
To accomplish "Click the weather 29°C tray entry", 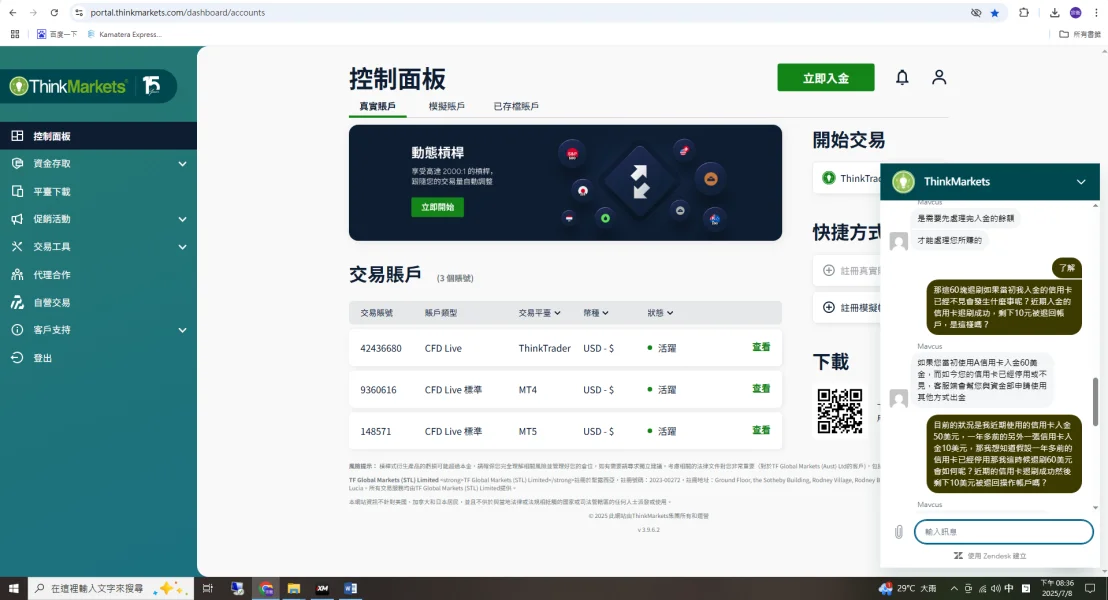I will [907, 588].
